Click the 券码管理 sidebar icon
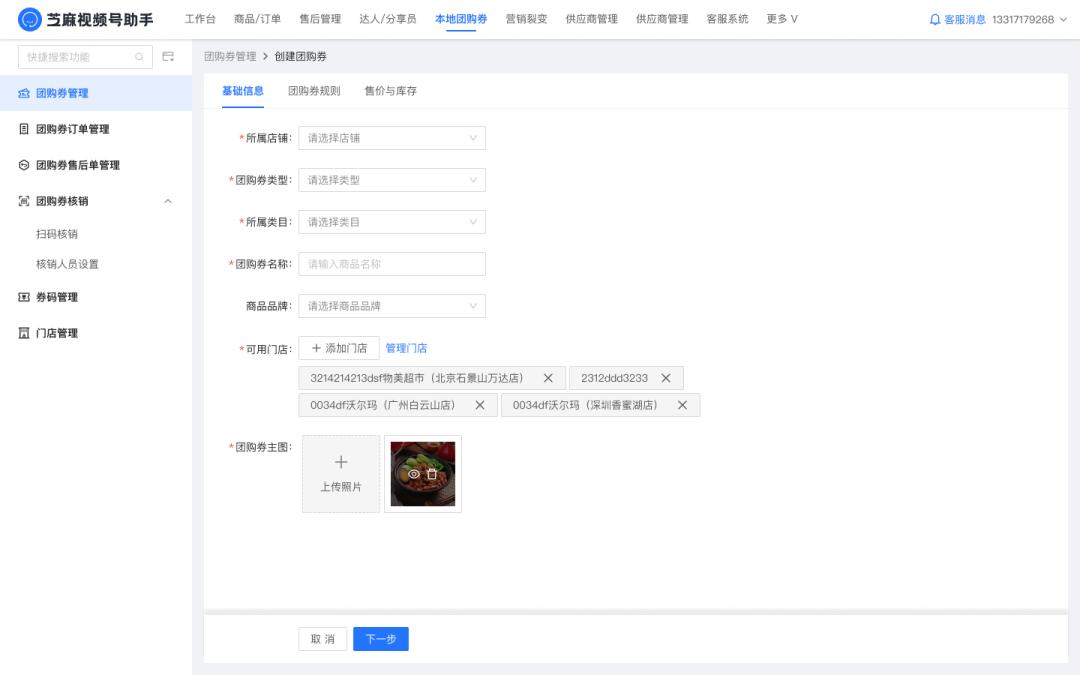Screen dimensions: 1080x675 23,295
